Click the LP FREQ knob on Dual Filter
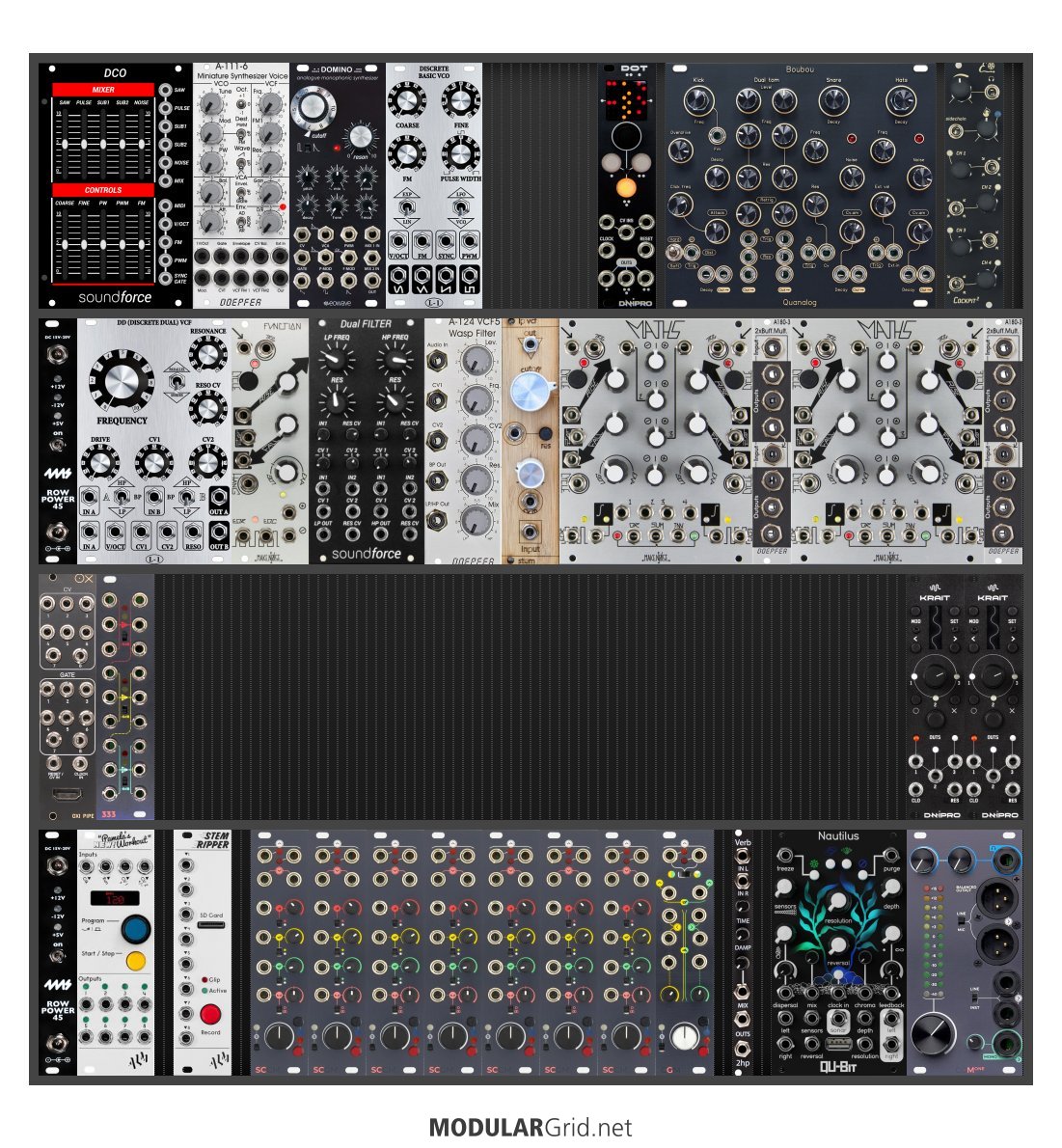The image size is (1062, 1148). (x=334, y=359)
